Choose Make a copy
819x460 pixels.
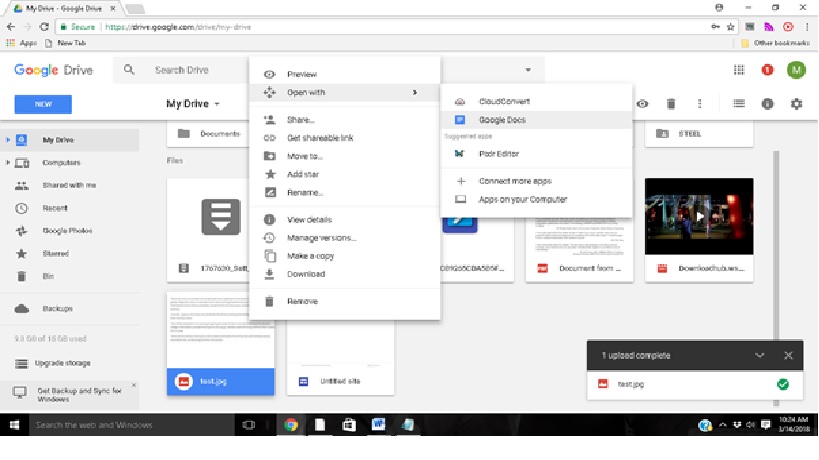tap(345, 256)
